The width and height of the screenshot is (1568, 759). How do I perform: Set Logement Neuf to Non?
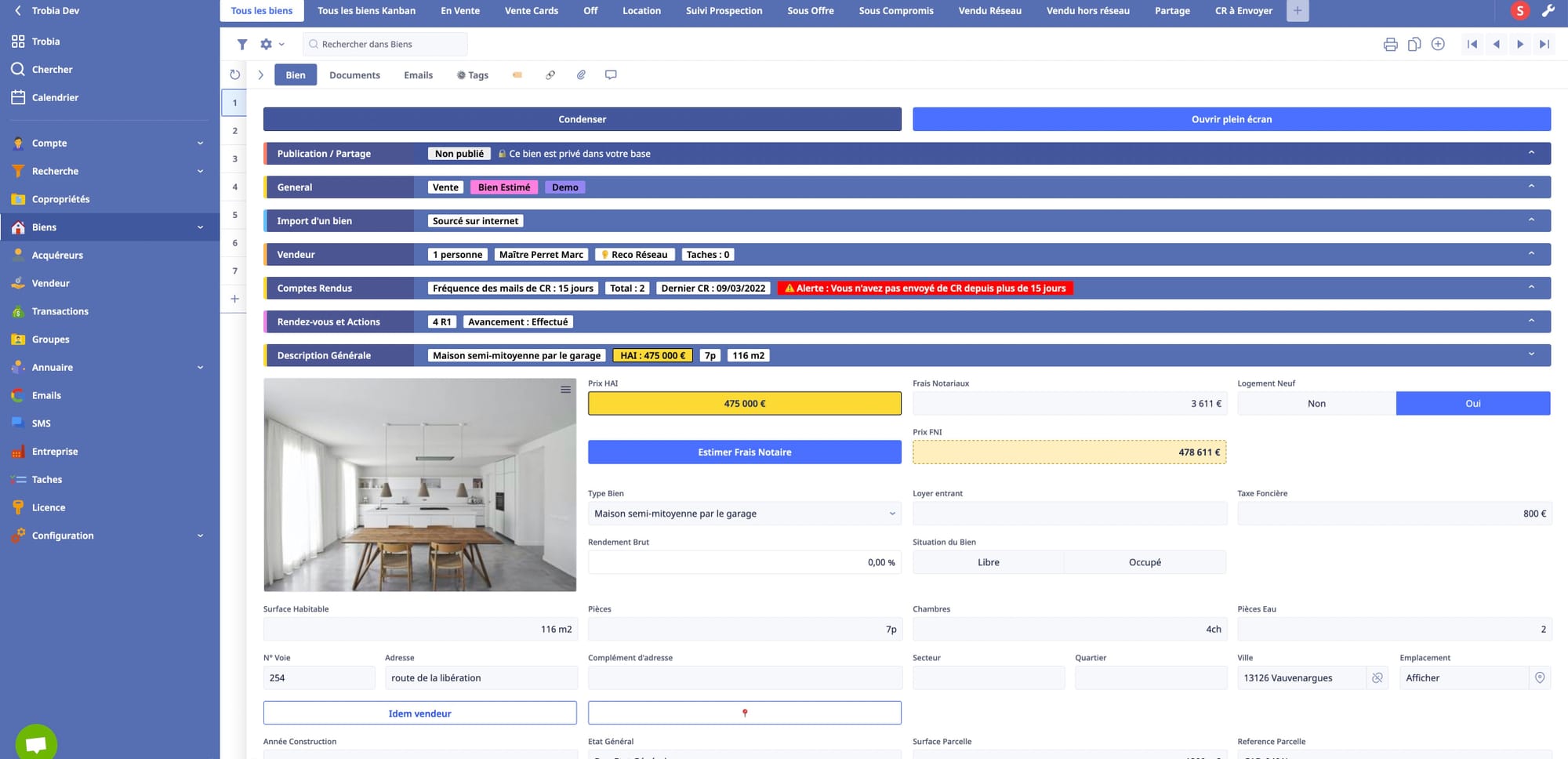[x=1316, y=404]
